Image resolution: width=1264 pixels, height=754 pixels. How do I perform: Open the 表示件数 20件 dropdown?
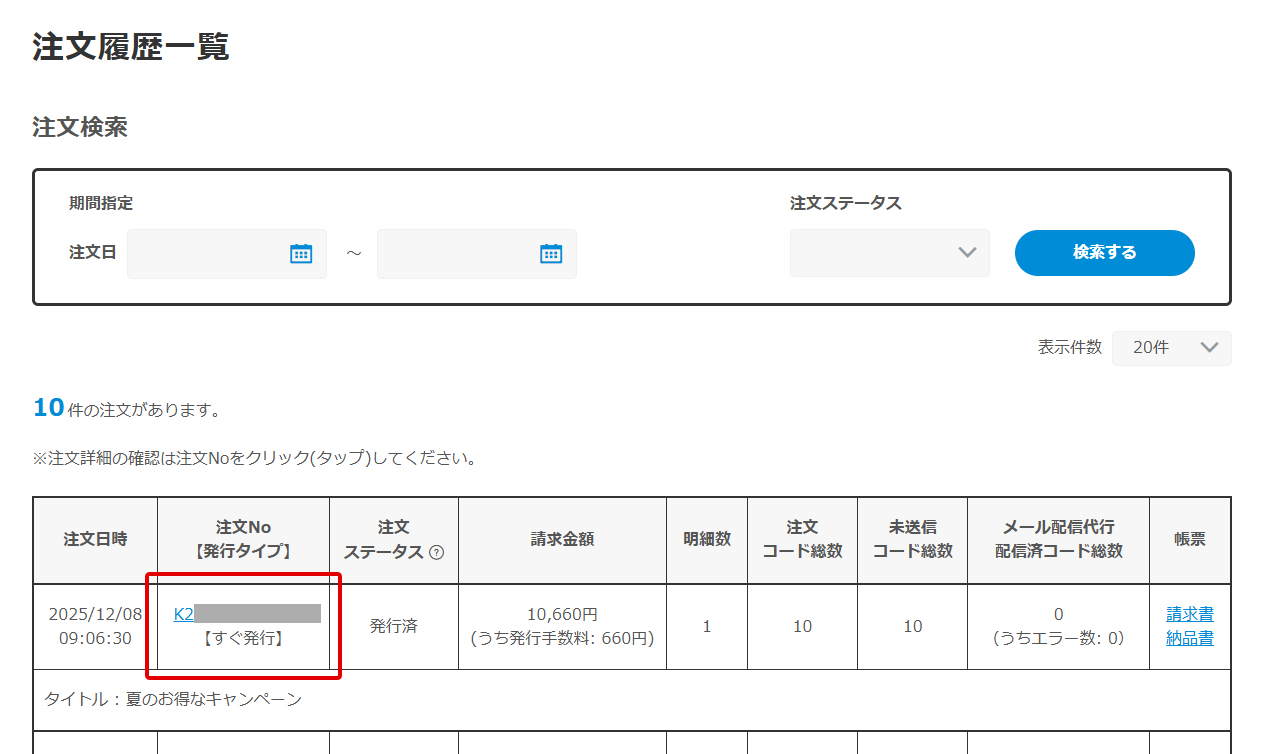pos(1171,348)
